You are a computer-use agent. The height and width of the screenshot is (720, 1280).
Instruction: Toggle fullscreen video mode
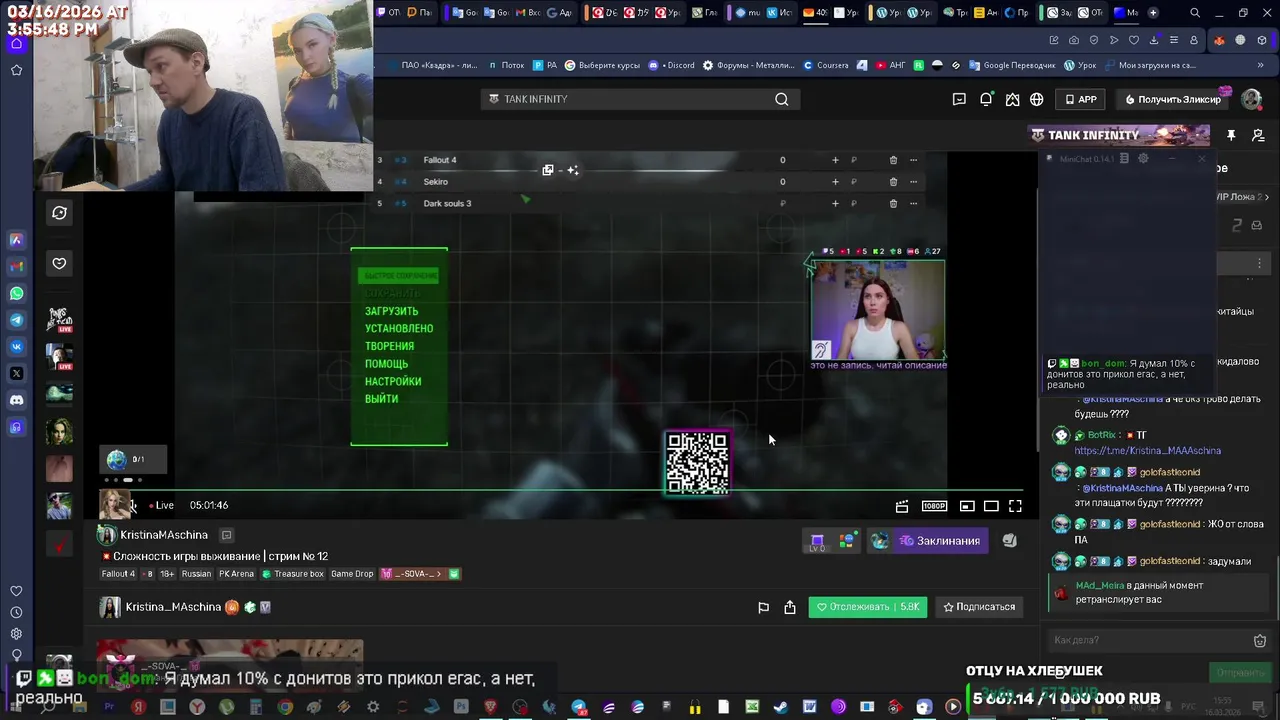(1015, 506)
